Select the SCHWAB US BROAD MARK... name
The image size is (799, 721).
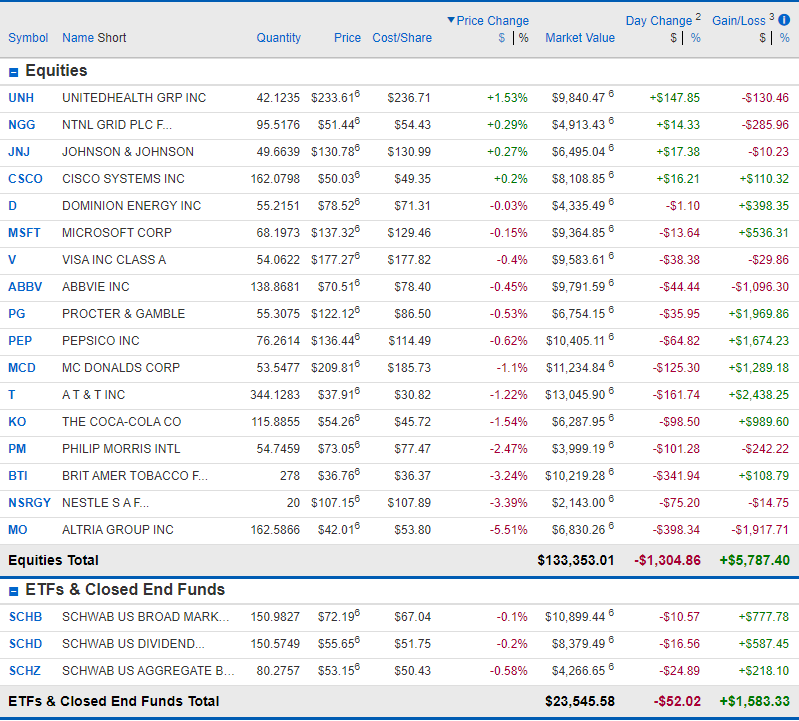146,617
